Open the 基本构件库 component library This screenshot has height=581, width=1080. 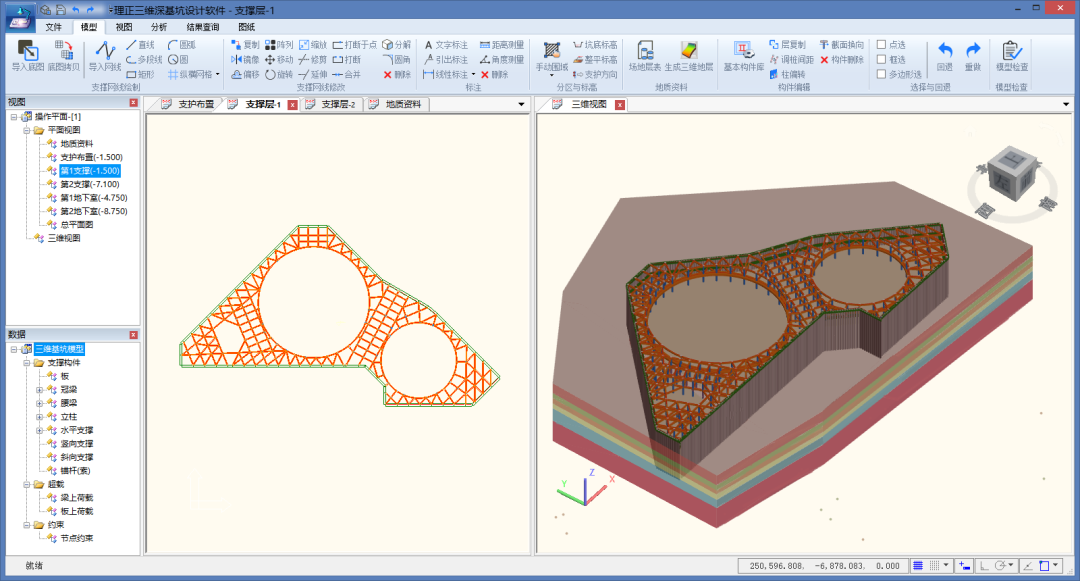[x=743, y=51]
